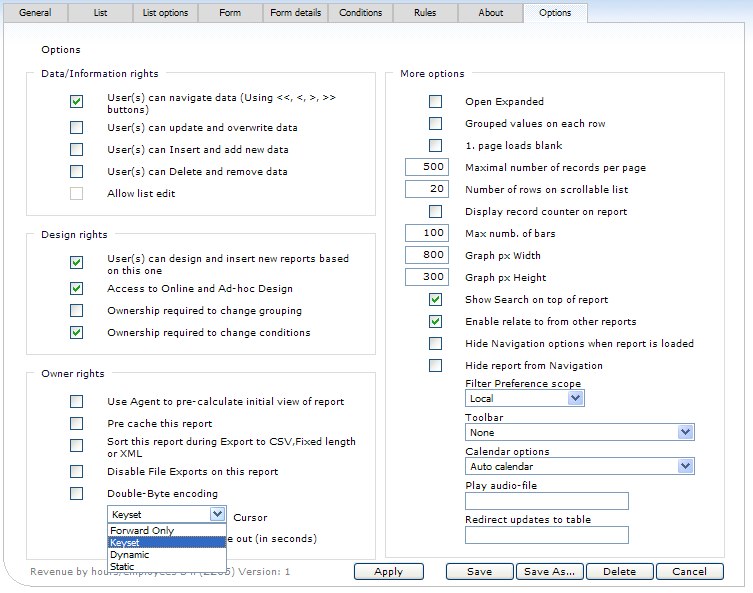Toggle 'Show Search on top of report'
753x593 pixels.
coord(435,300)
